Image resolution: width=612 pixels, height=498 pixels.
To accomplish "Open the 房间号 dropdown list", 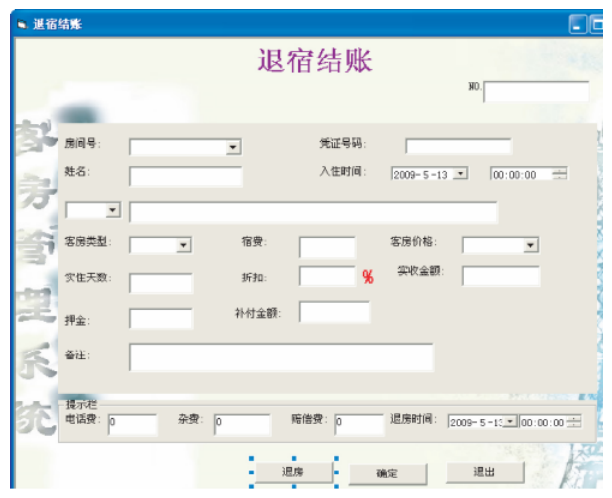I will click(233, 147).
